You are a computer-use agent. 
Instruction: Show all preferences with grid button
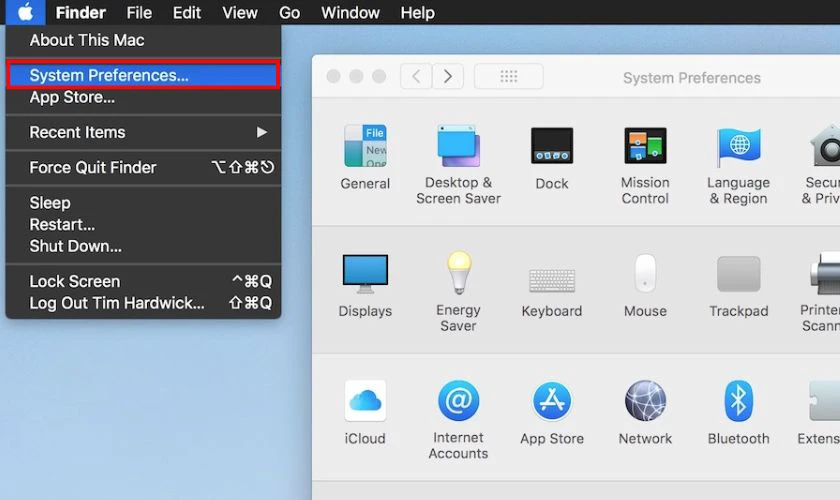coord(509,77)
